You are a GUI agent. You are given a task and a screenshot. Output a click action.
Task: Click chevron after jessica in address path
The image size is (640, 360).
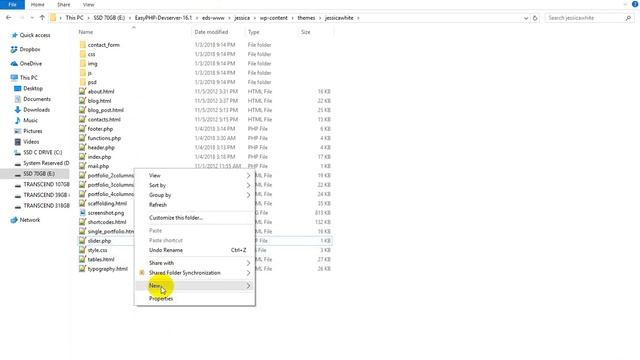coord(255,18)
